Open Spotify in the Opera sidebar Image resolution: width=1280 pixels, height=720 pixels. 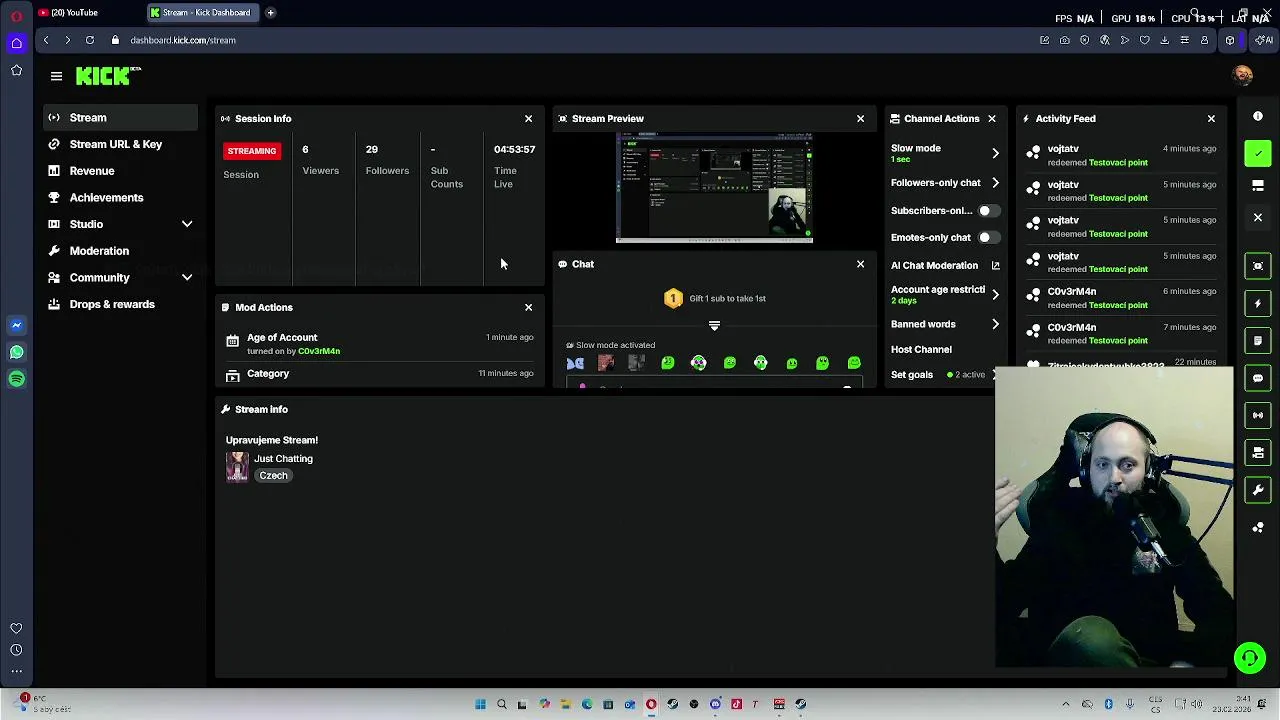point(16,379)
